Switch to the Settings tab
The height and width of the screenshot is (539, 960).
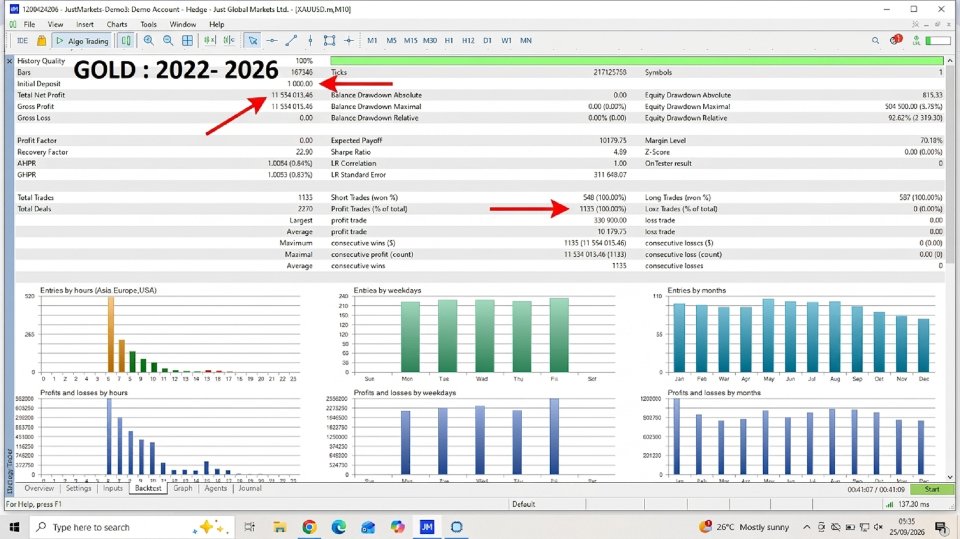click(x=78, y=488)
